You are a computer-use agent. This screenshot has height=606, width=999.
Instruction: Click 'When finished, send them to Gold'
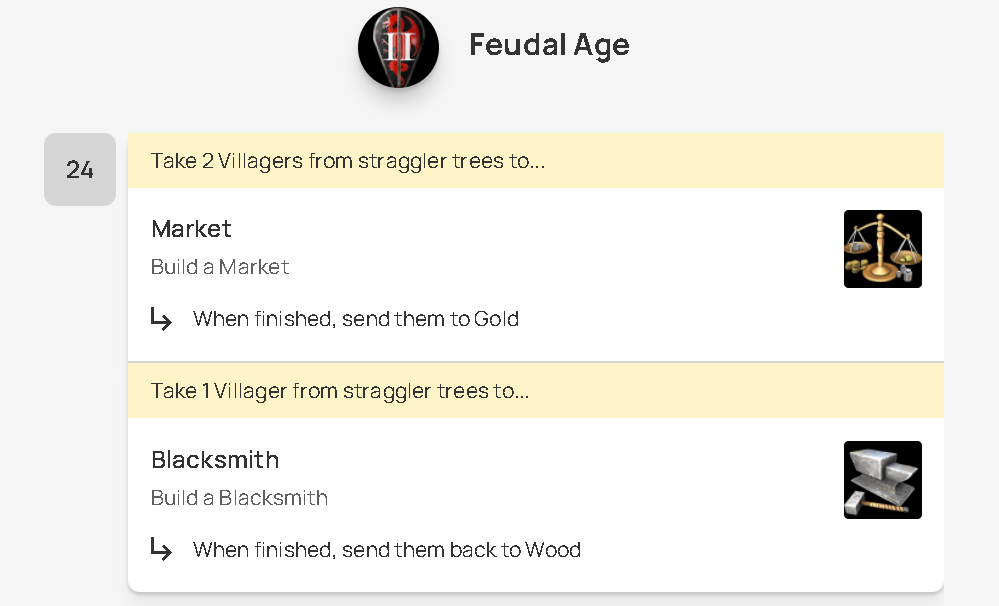click(x=355, y=320)
